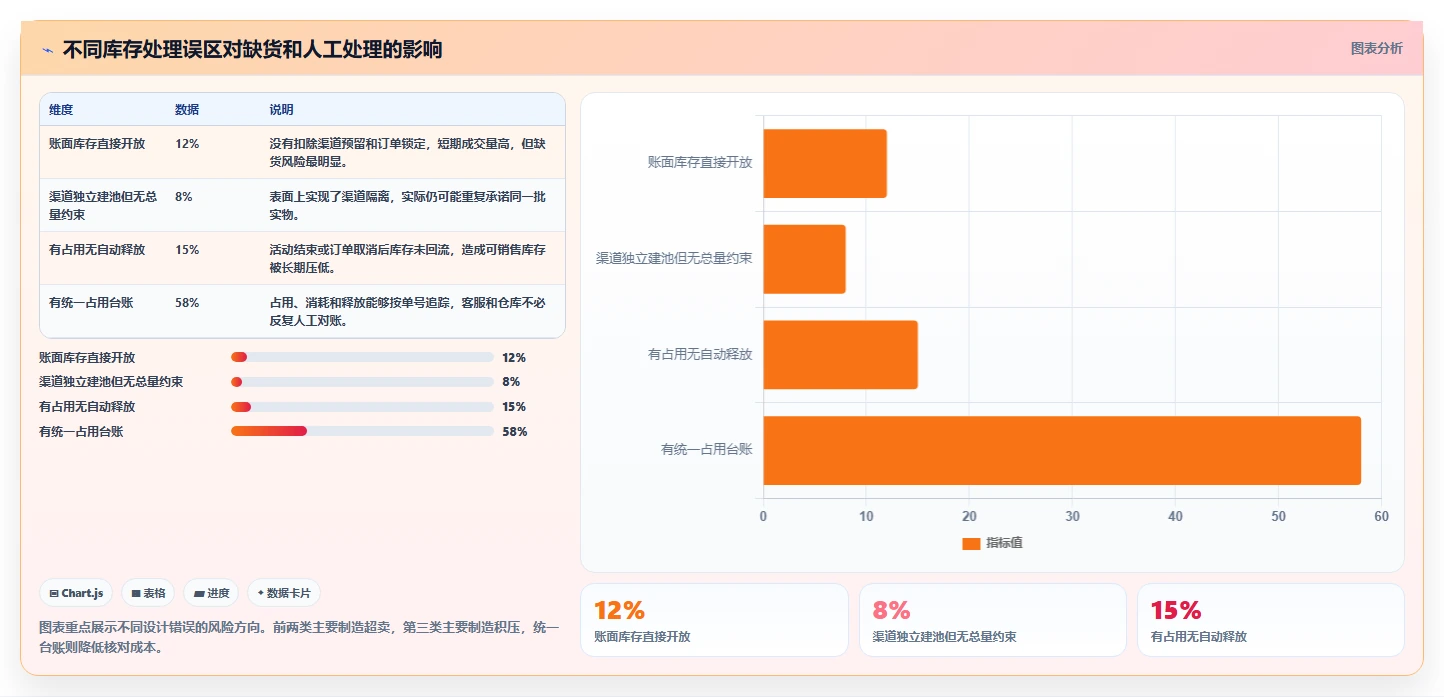Select the Chart.js tag

coord(76,593)
